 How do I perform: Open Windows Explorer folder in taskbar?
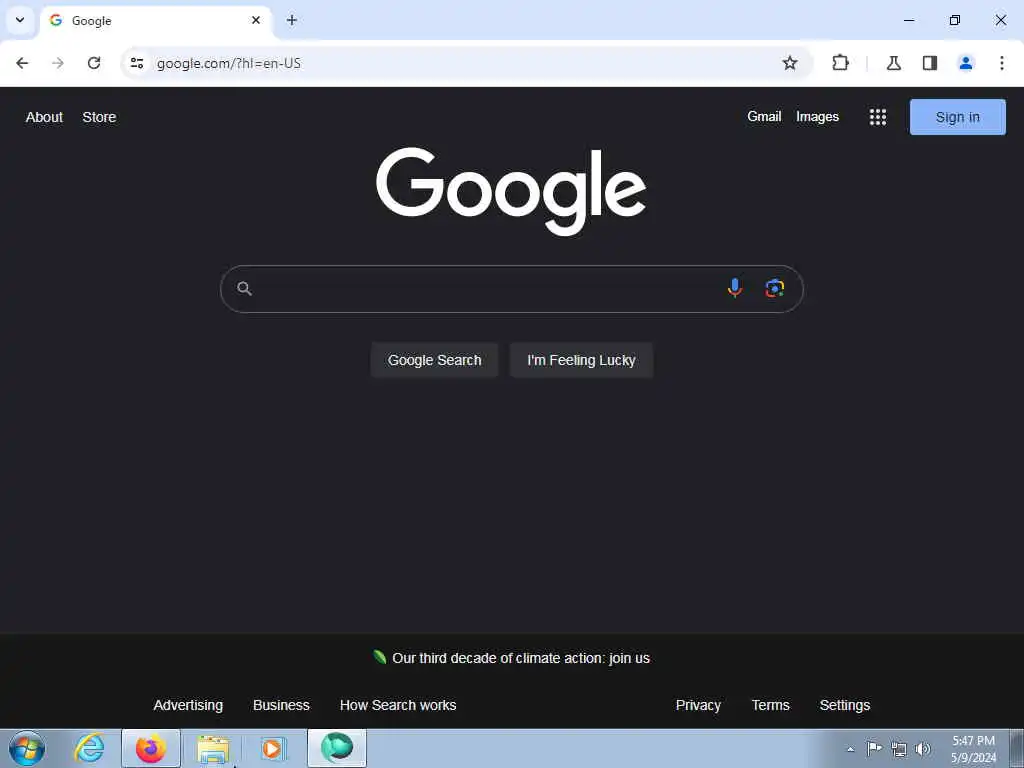coord(213,748)
